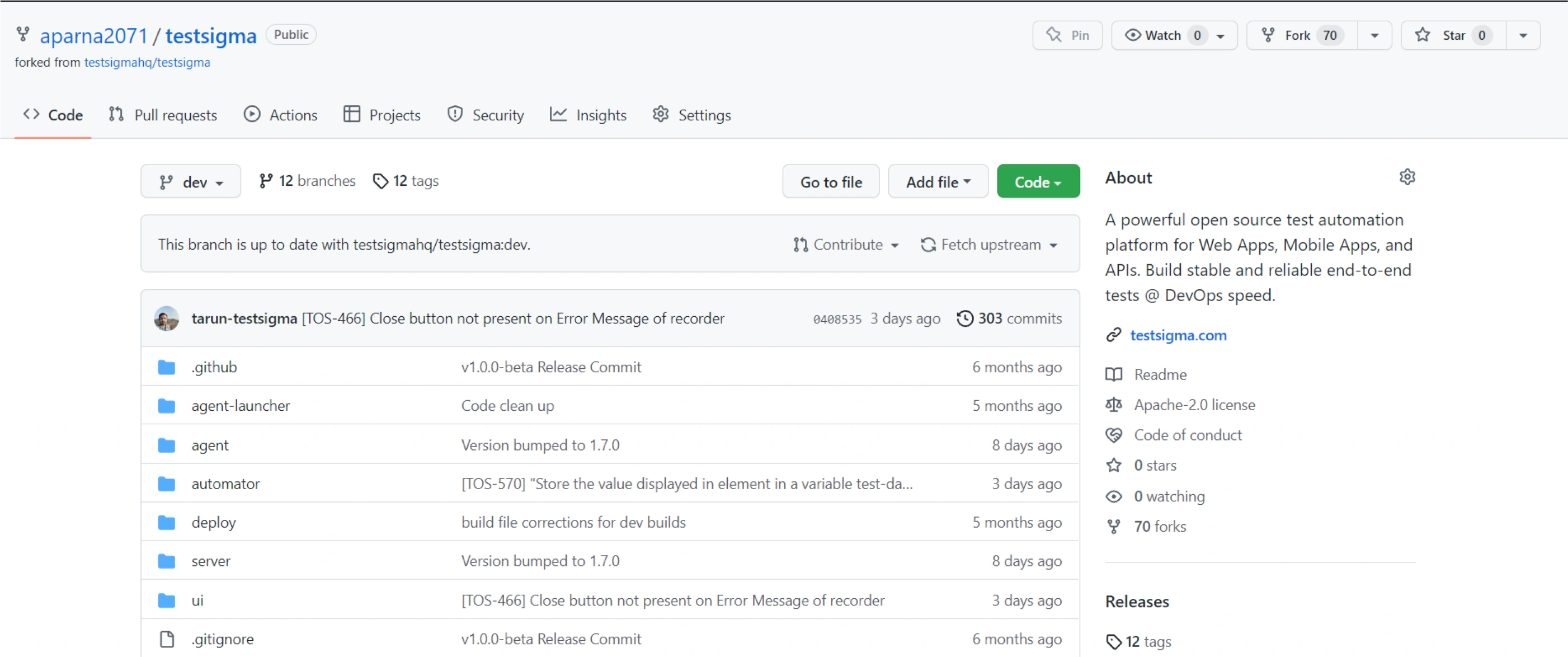The width and height of the screenshot is (1568, 657).
Task: Open the testsigmahq/testsigma forked-from link
Action: [x=147, y=63]
